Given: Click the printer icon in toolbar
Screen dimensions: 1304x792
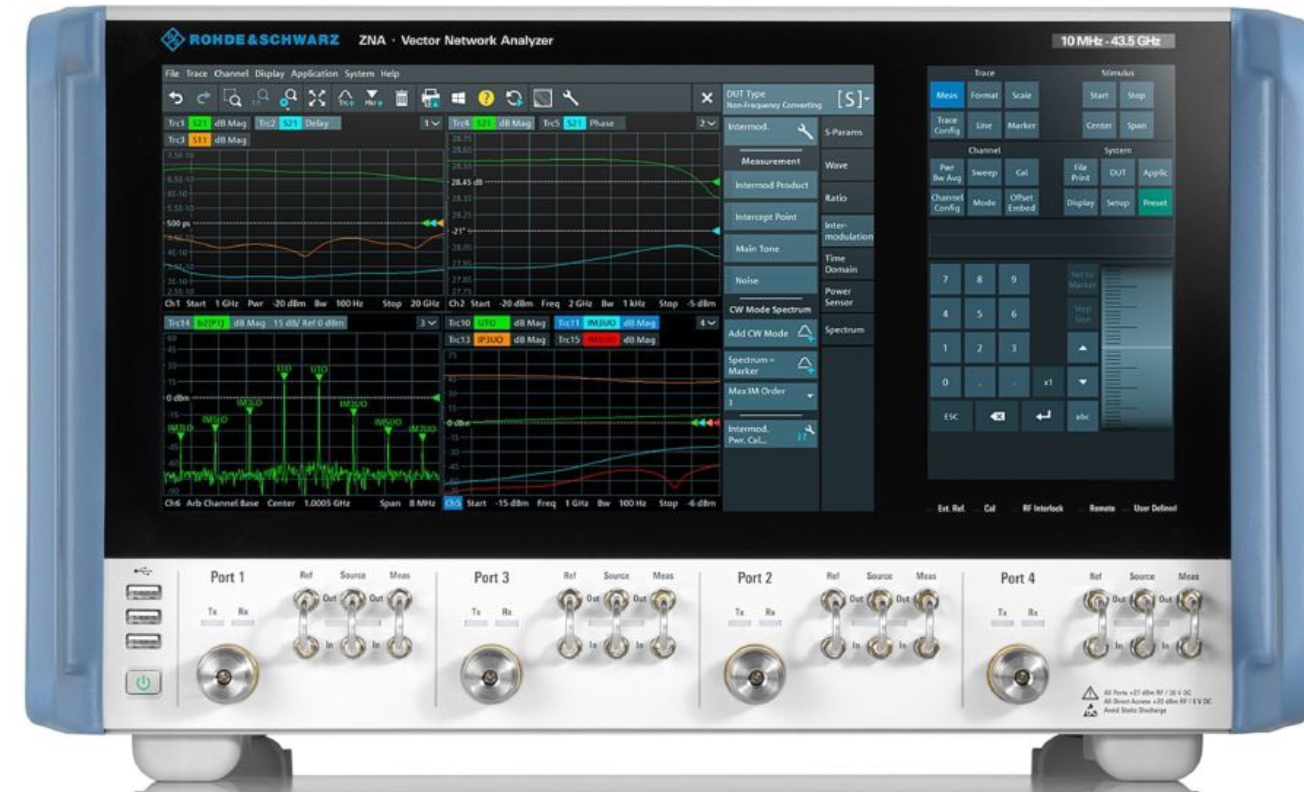Looking at the screenshot, I should coord(431,98).
